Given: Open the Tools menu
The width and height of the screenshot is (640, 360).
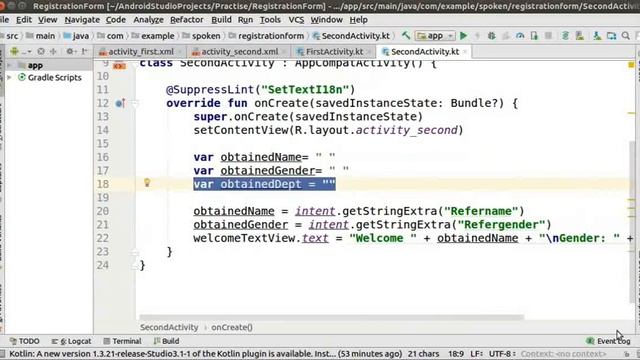Looking at the screenshot, I should point(270,20).
